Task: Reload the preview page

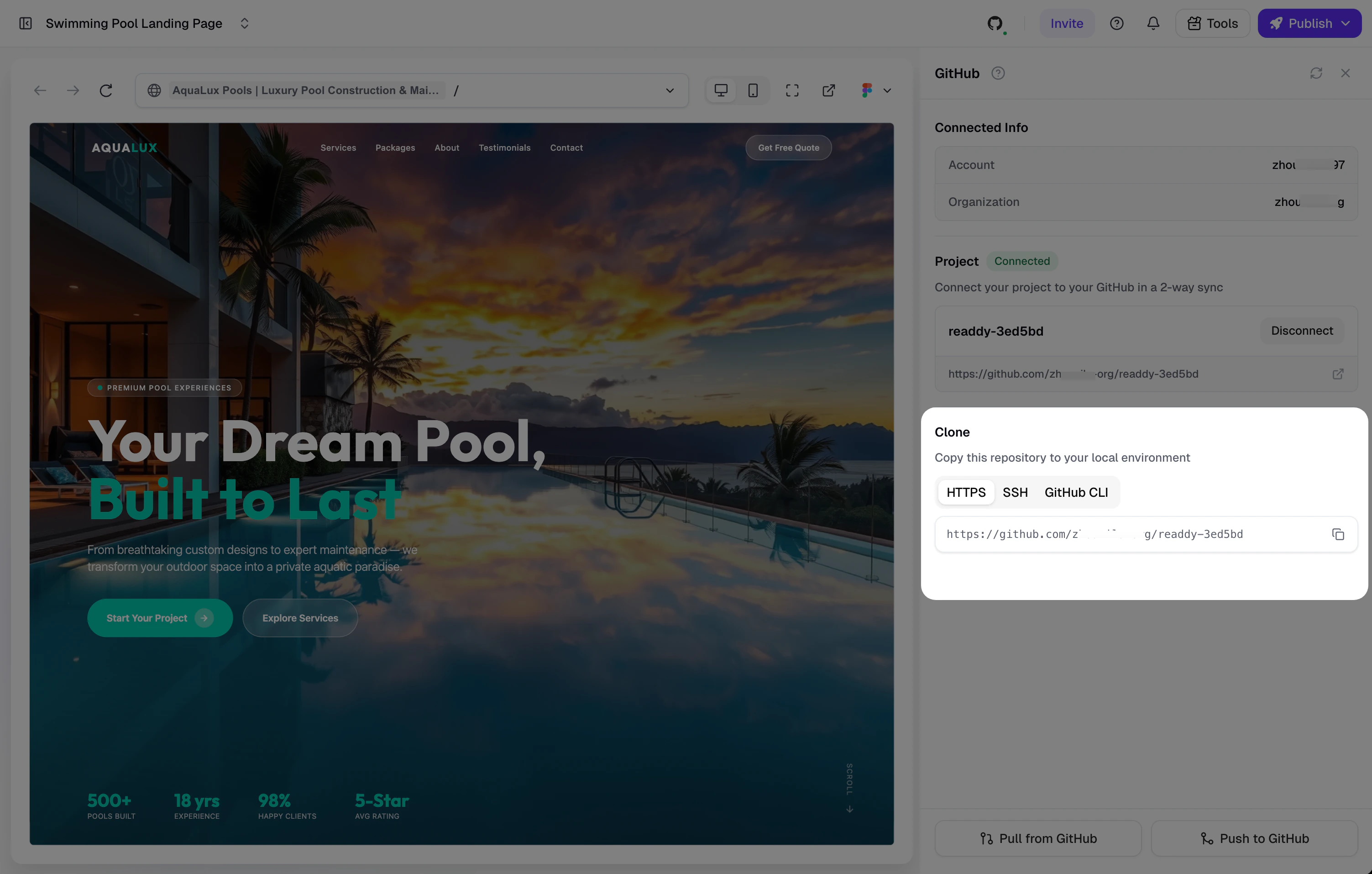Action: click(106, 90)
